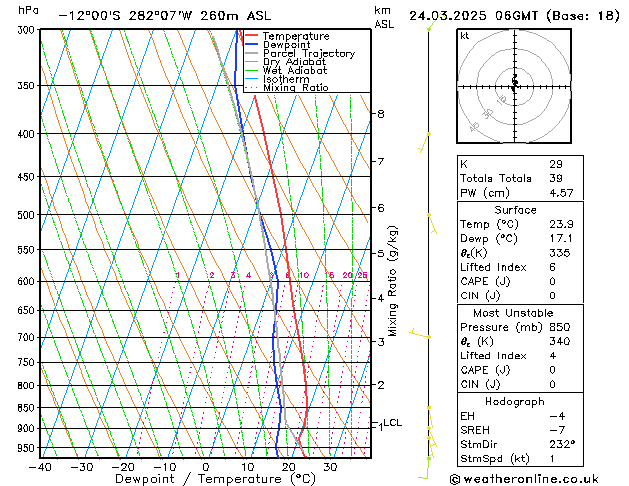
Task: Click the -40 temperature axis label
Action: click(40, 467)
